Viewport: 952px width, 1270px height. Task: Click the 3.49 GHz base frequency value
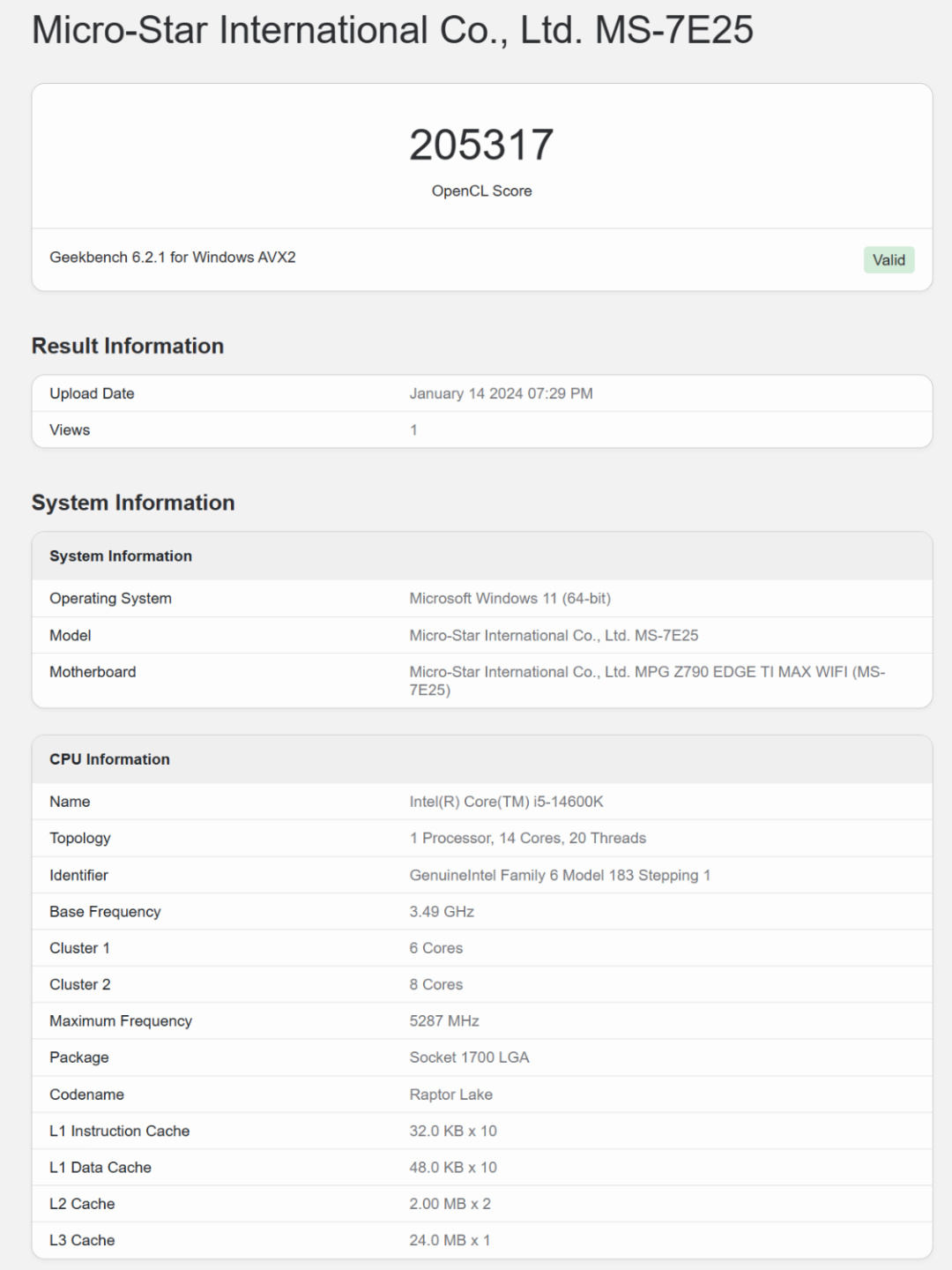442,912
